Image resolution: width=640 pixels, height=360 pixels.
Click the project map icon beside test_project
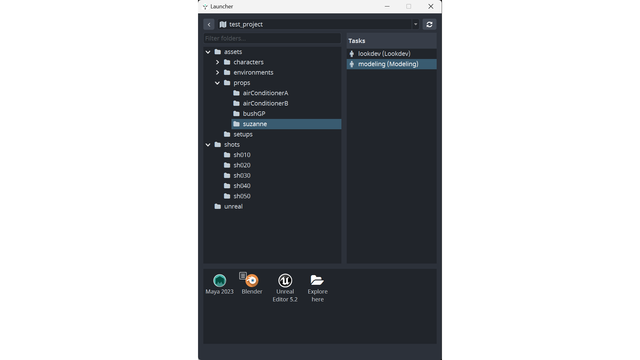223,24
